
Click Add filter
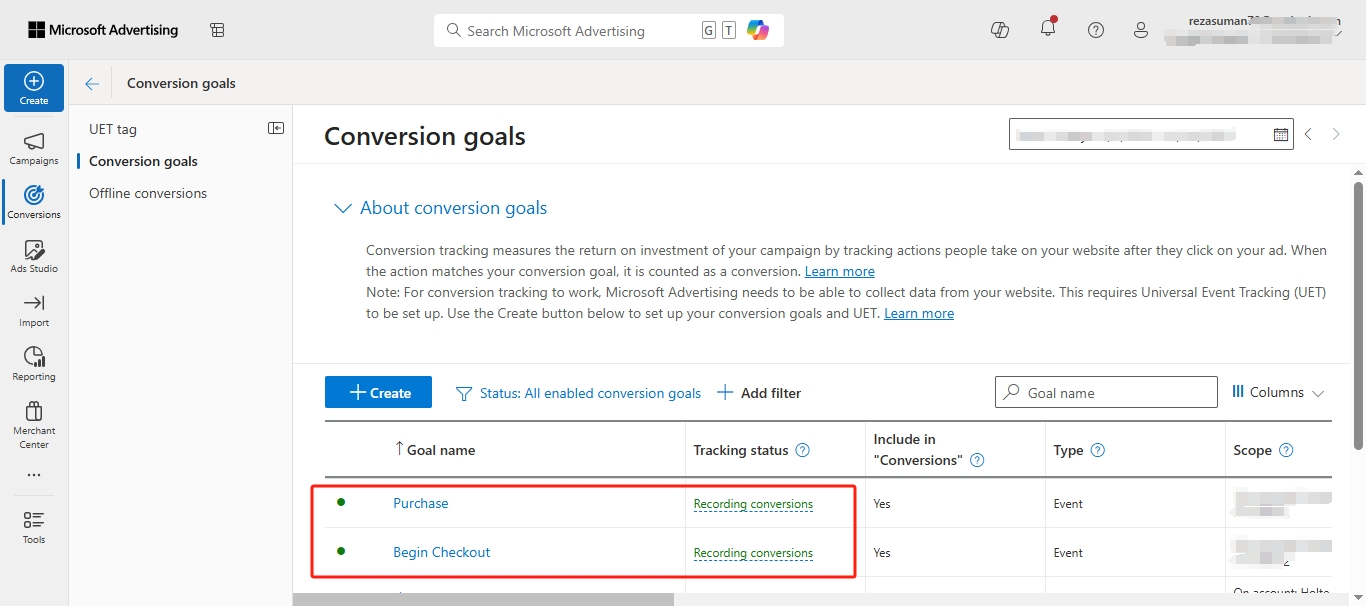(759, 393)
